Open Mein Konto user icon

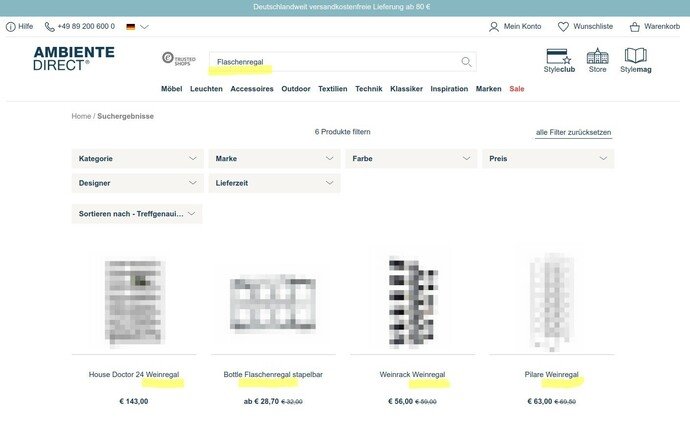[493, 26]
